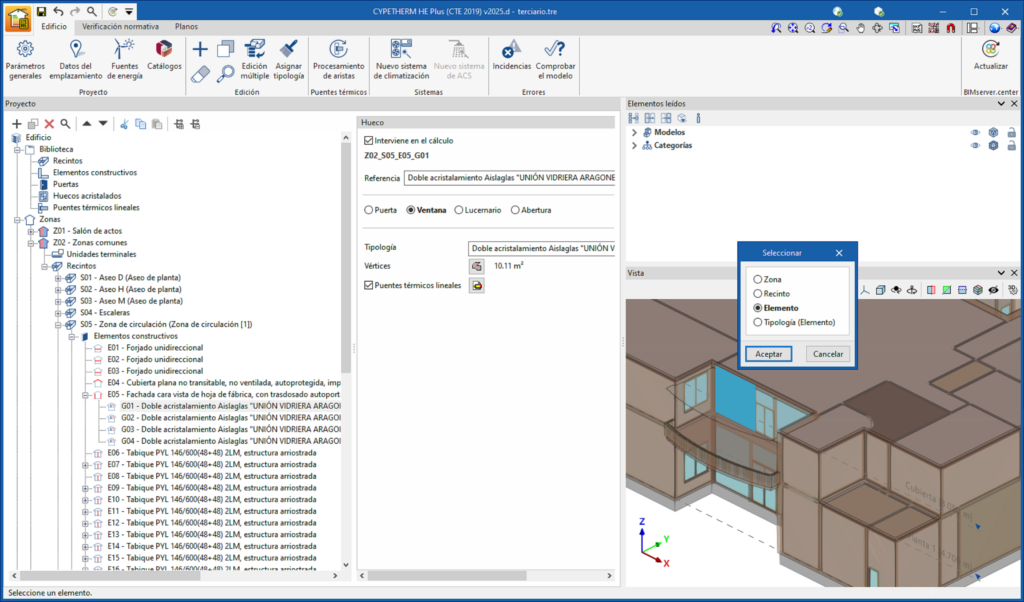Choose the Lucernario radio button
Screen dimensions: 1024x602
(x=459, y=210)
